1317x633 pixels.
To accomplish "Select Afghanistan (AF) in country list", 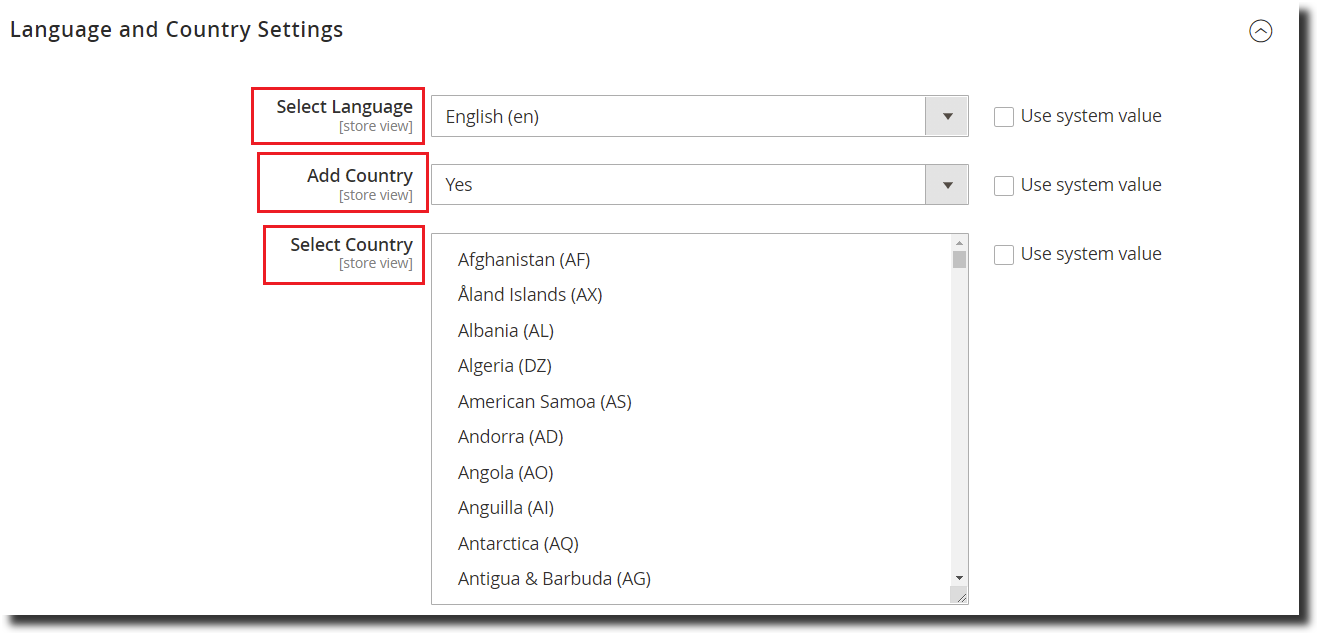I will (x=524, y=260).
